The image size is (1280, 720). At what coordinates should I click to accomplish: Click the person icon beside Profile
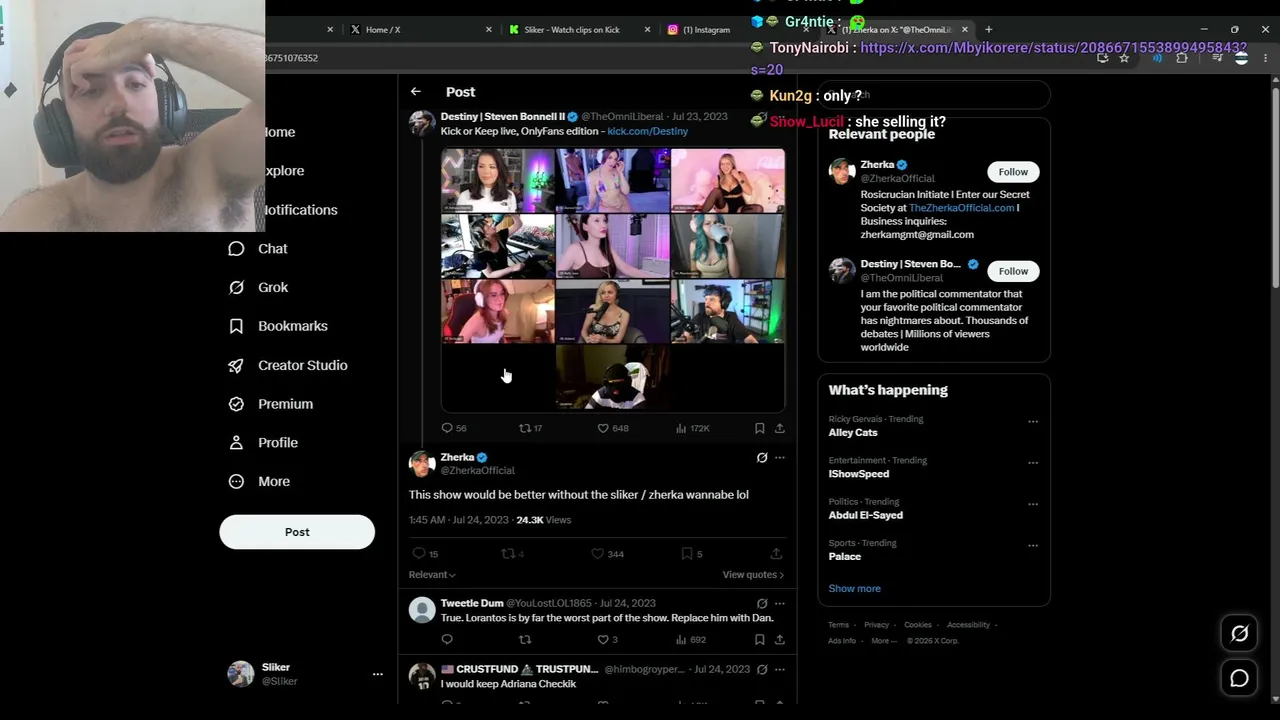click(236, 443)
